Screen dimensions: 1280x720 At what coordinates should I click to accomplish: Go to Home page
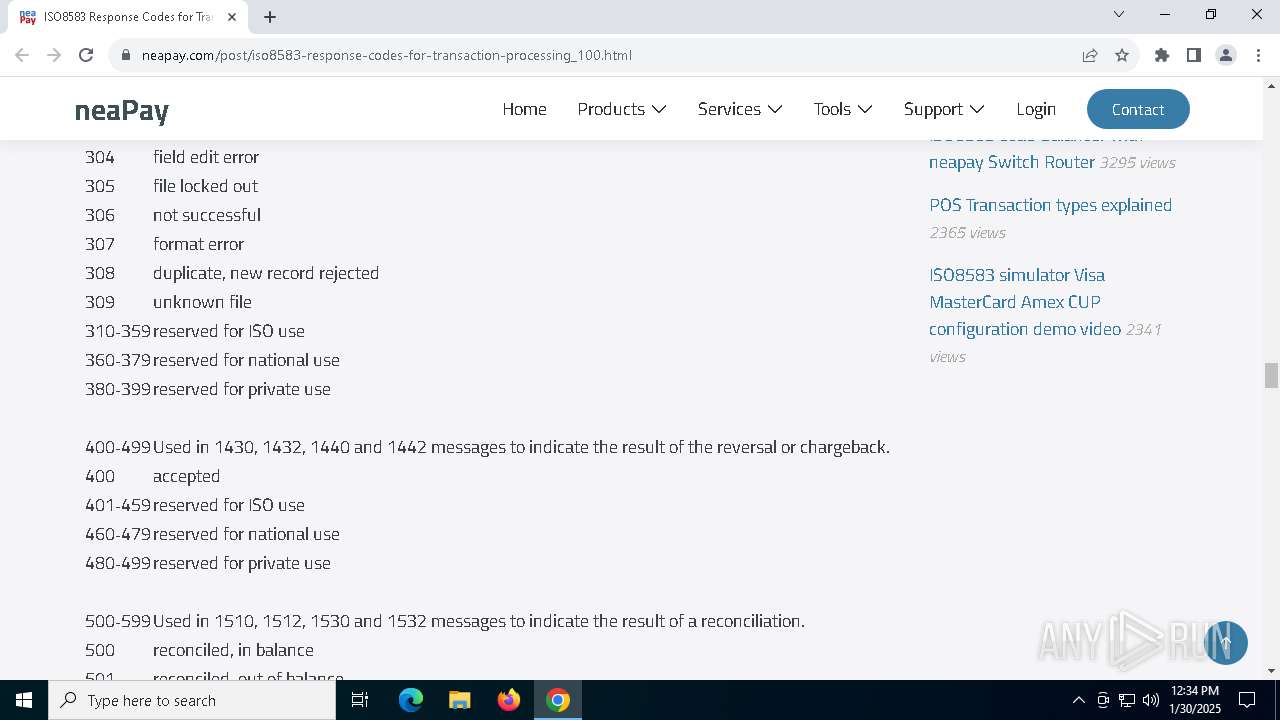coord(524,109)
